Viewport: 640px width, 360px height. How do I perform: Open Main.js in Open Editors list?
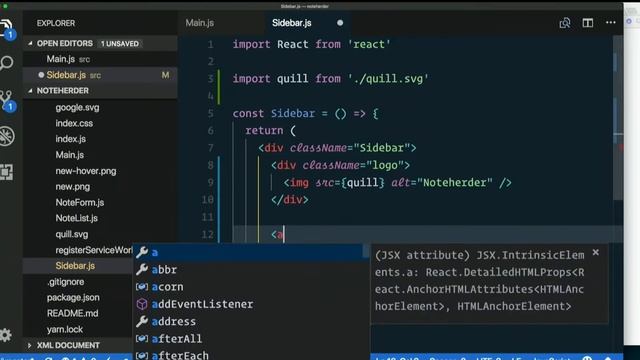100,59
